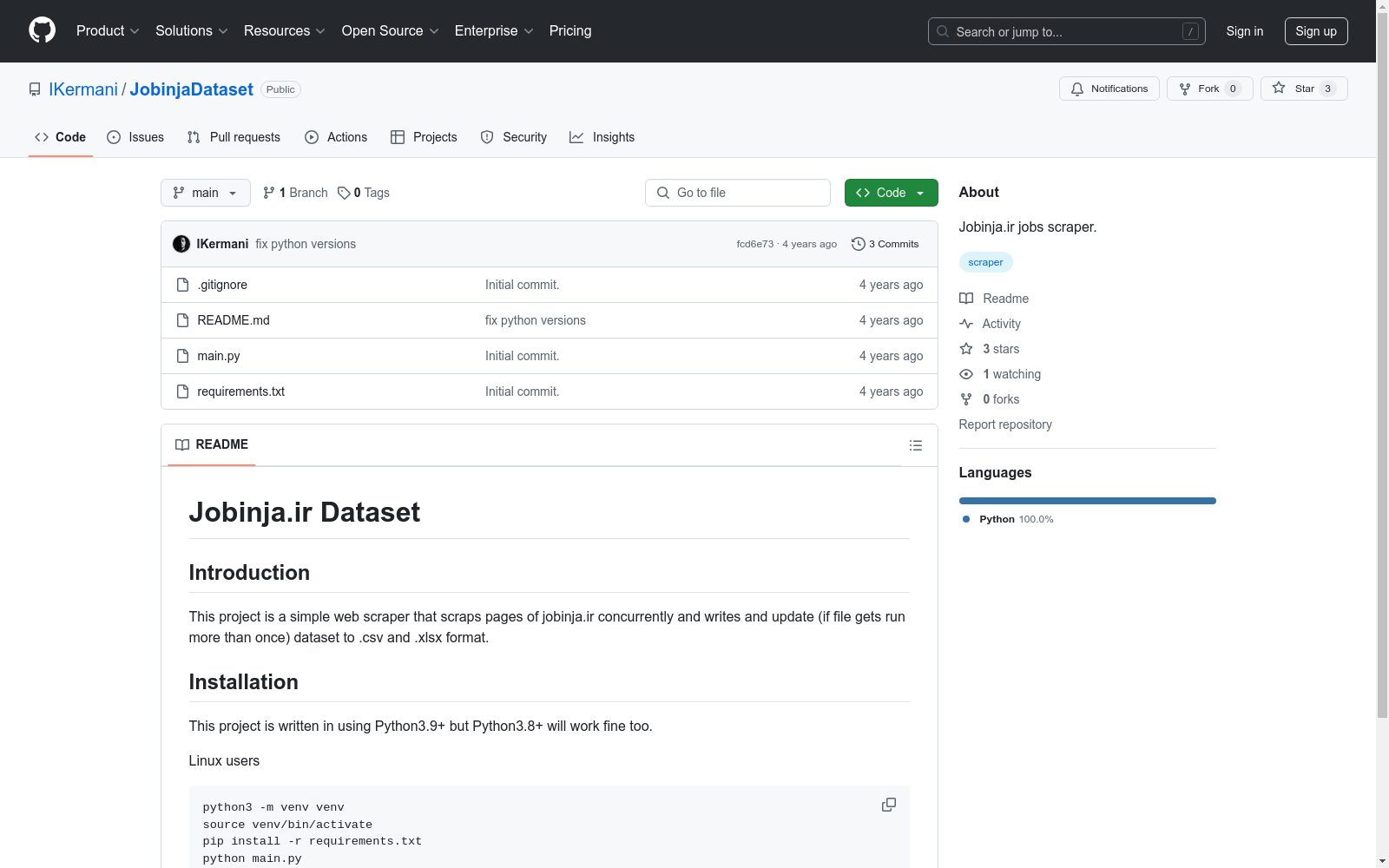The width and height of the screenshot is (1389, 868).
Task: View the 1 Branch list
Action: (295, 193)
